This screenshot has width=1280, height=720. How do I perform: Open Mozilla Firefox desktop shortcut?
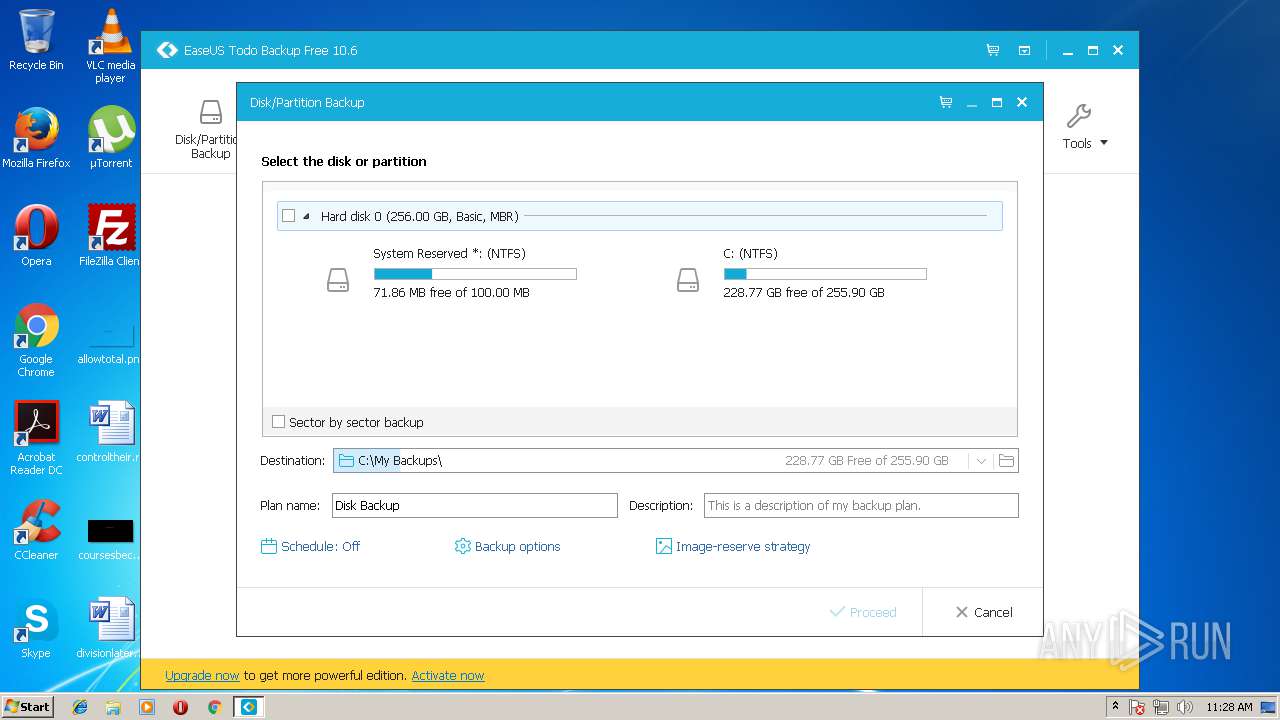[36, 138]
